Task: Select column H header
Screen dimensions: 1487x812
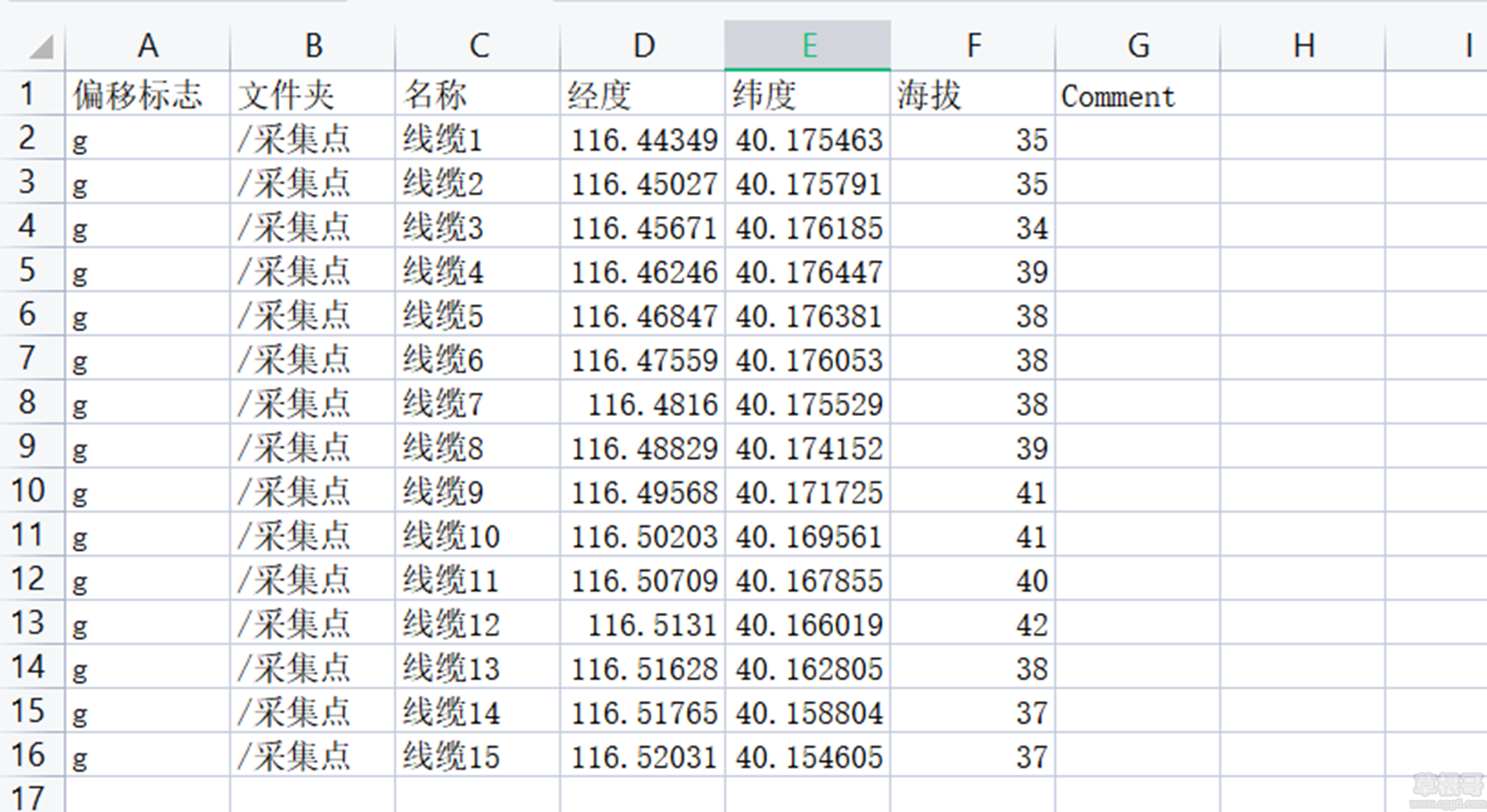Action: [x=1303, y=46]
